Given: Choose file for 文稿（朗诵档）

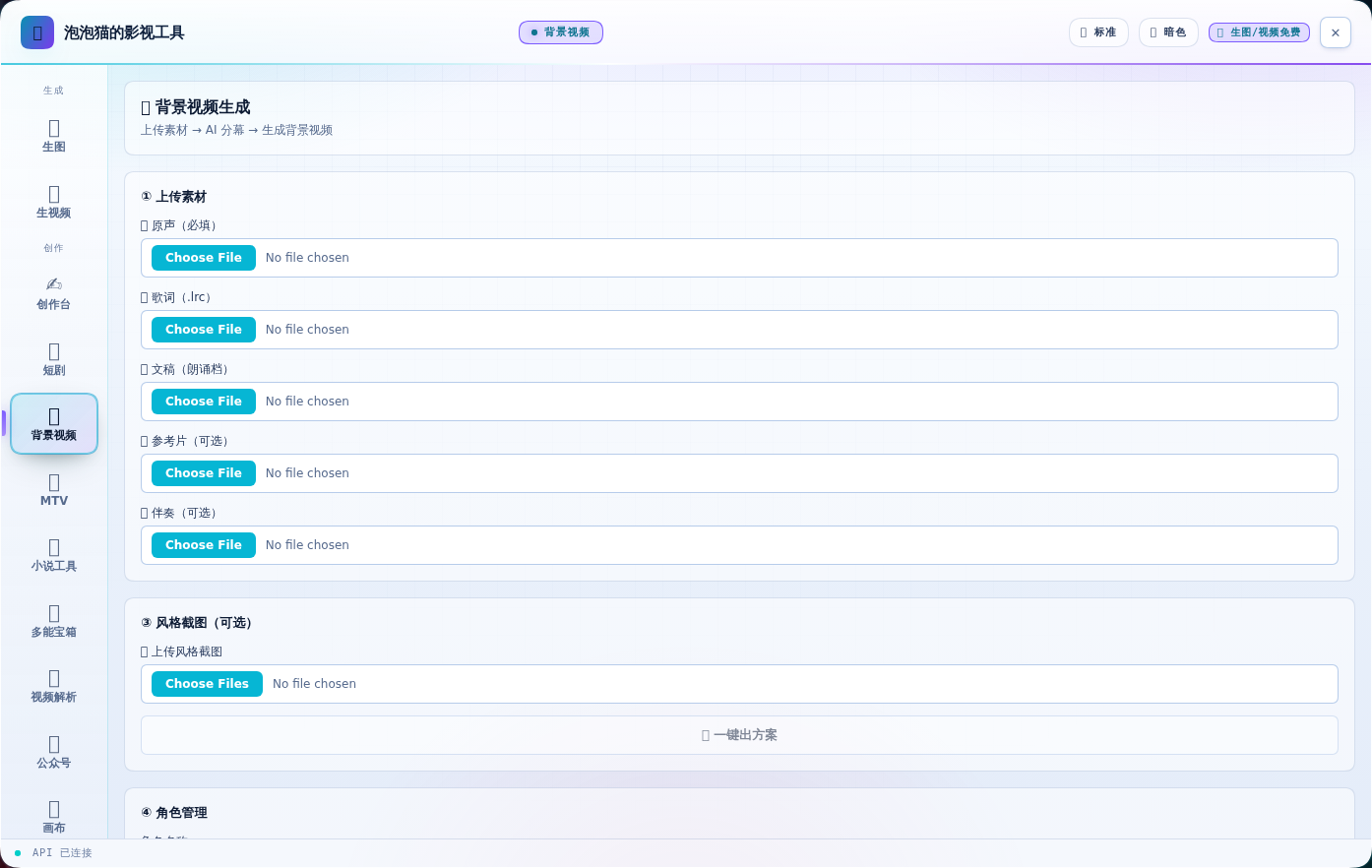Looking at the screenshot, I should click(204, 402).
